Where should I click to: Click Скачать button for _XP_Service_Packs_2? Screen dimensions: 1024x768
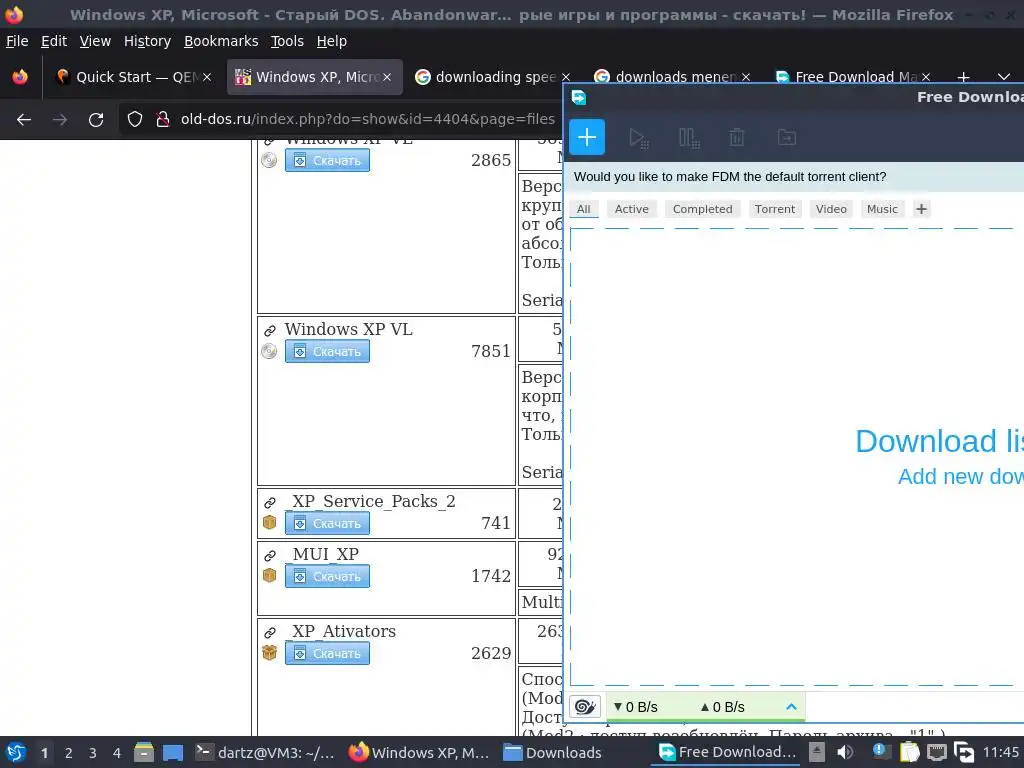coord(327,524)
